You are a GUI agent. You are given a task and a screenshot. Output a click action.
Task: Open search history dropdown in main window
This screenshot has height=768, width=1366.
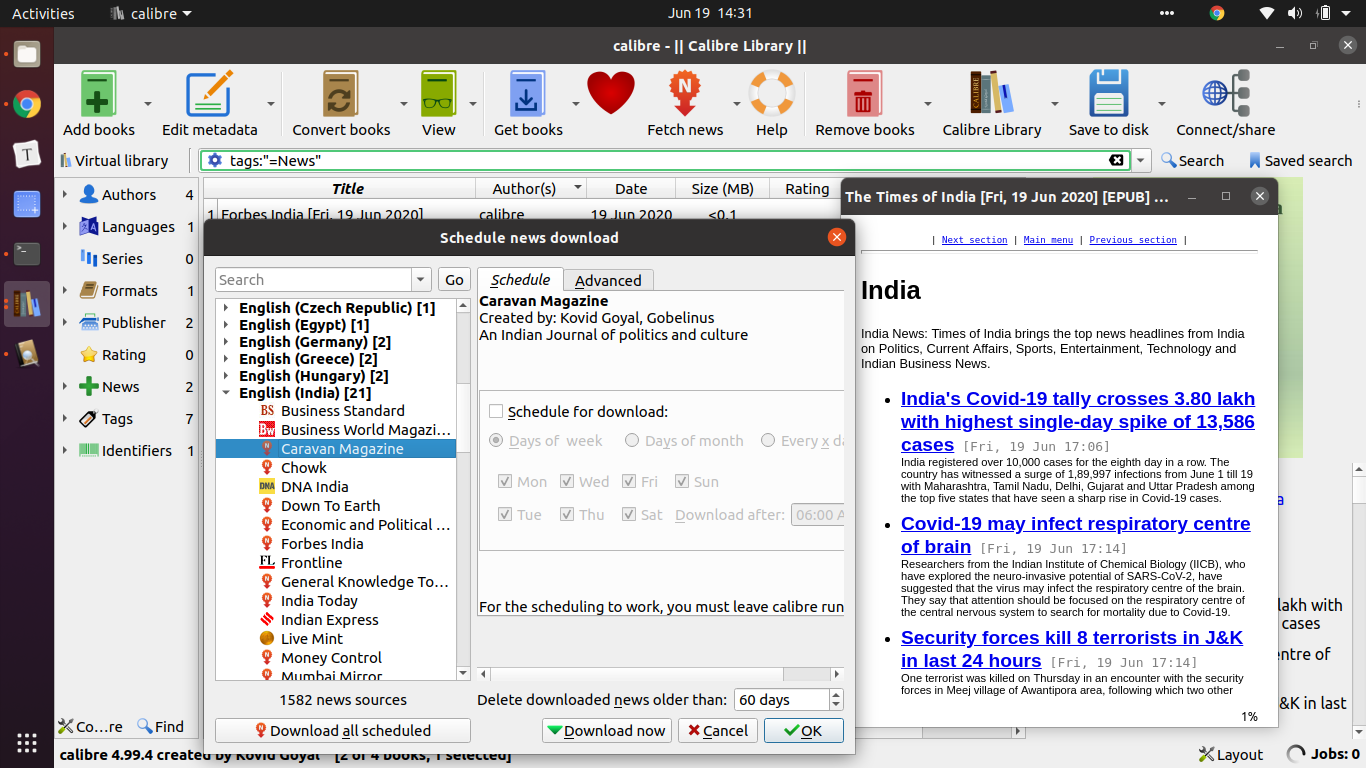pyautogui.click(x=1141, y=160)
